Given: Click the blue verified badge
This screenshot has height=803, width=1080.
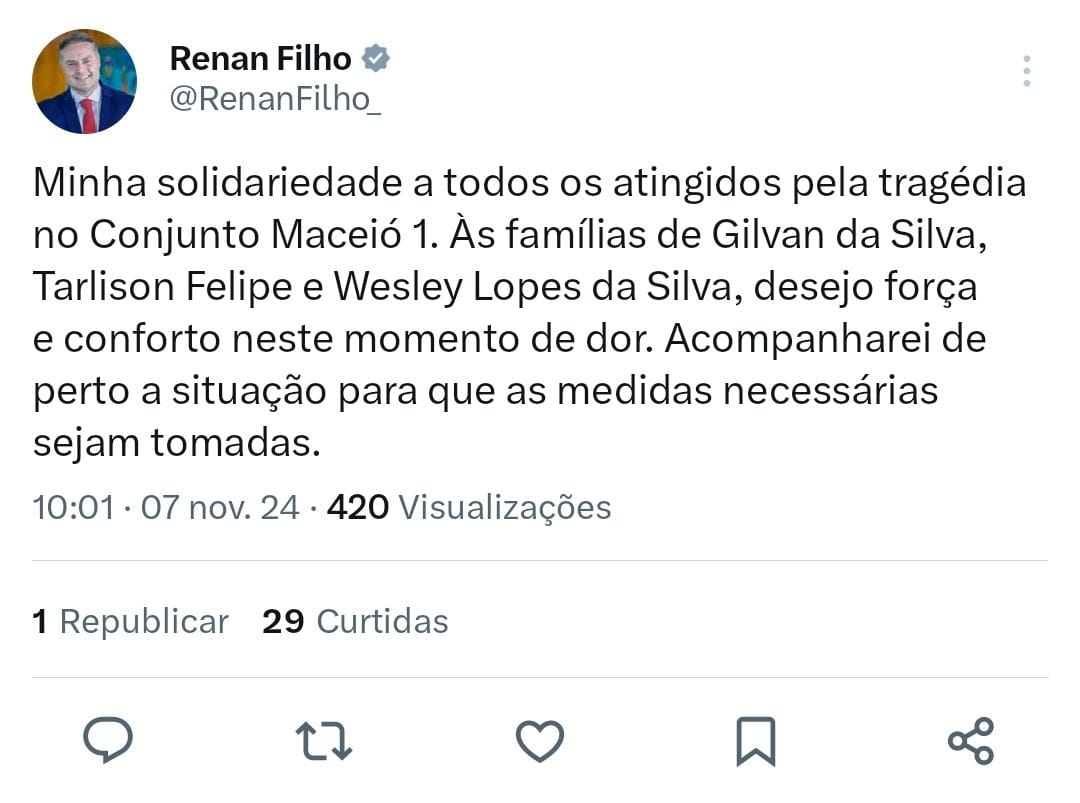Looking at the screenshot, I should click(x=376, y=59).
